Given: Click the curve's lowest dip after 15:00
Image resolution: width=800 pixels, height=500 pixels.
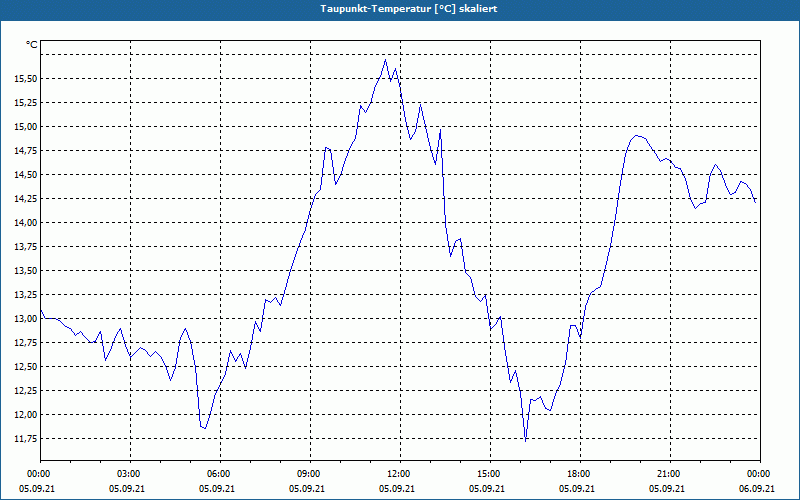Looking at the screenshot, I should [x=526, y=441].
